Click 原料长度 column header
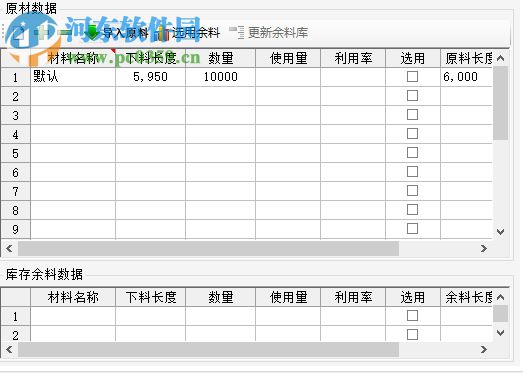Viewport: 523px width, 373px height. point(467,58)
